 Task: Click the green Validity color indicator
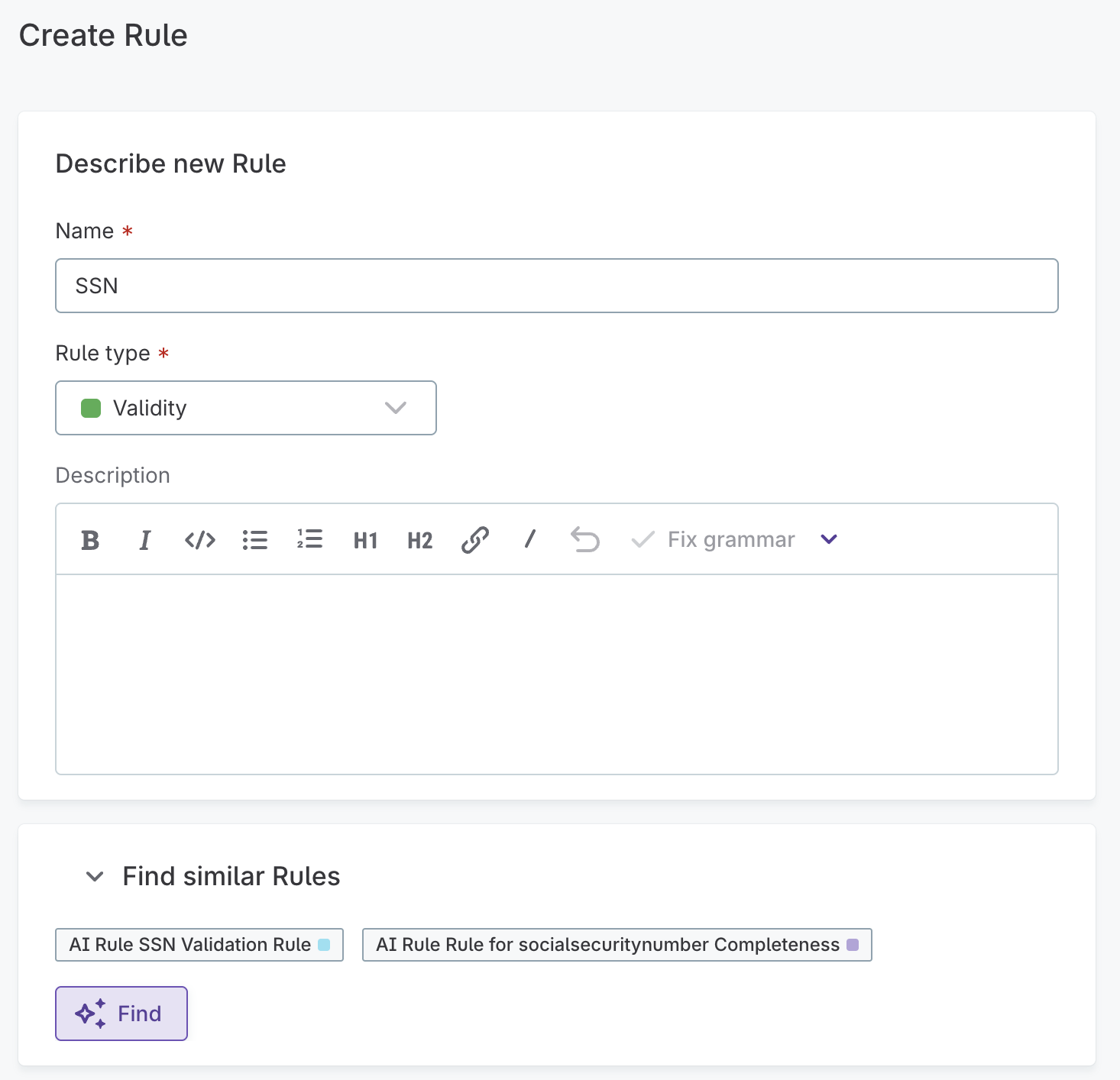click(x=91, y=408)
